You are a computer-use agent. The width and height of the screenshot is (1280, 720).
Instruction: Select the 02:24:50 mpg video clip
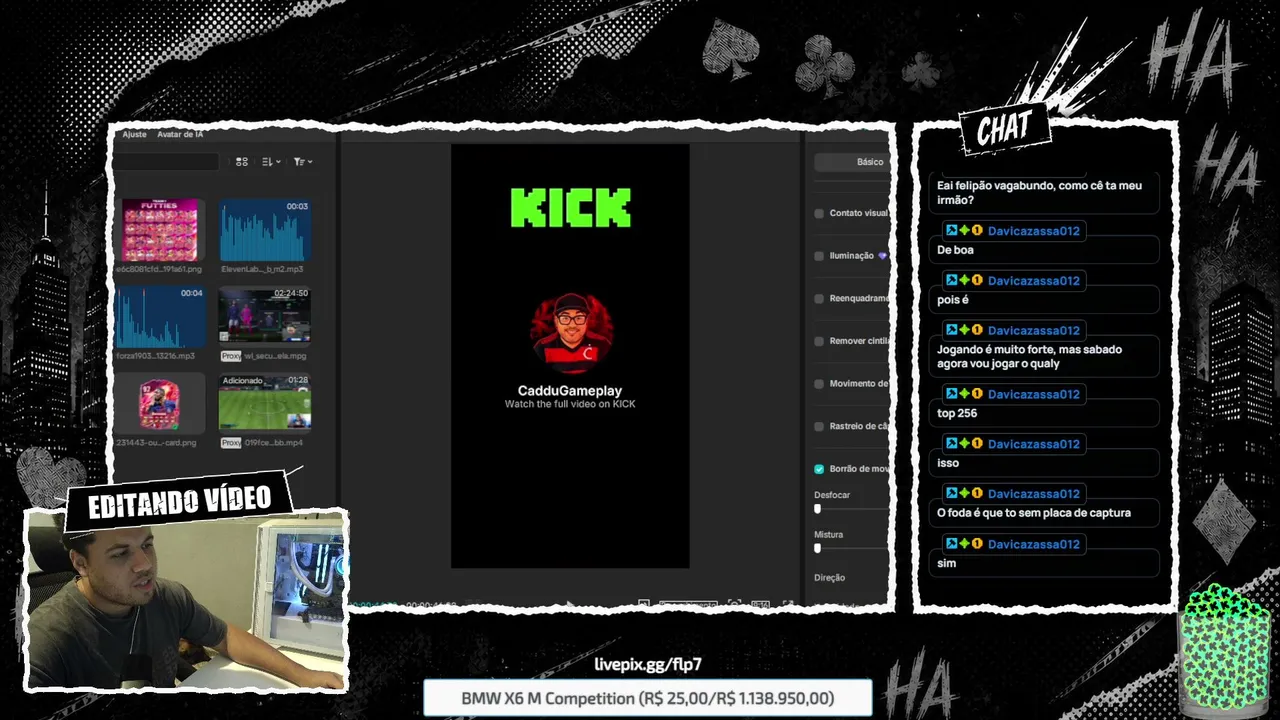[x=264, y=317]
